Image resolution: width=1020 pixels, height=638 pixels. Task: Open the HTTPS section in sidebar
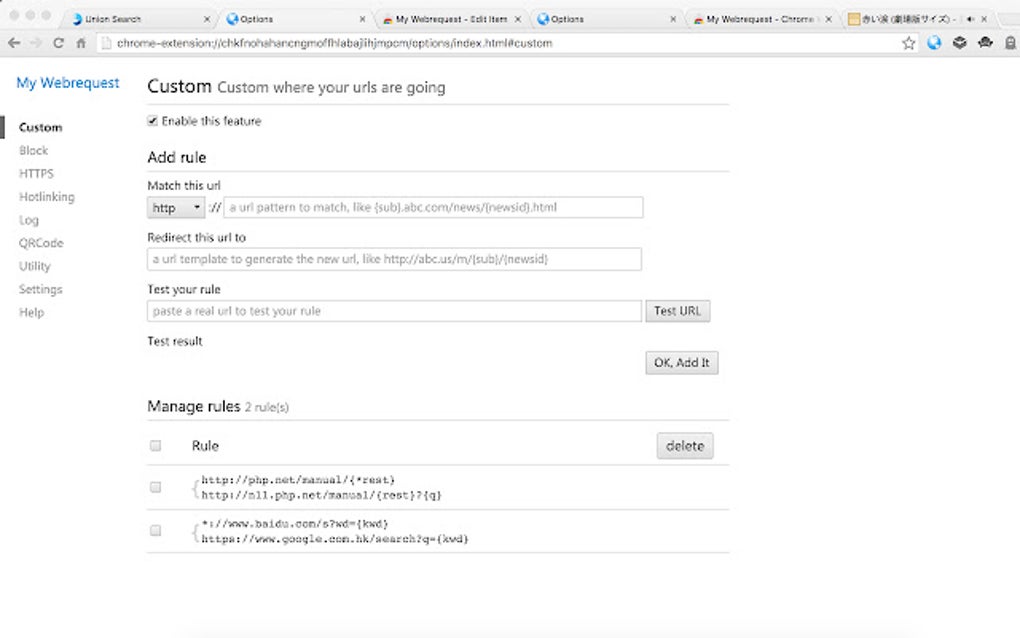pyautogui.click(x=36, y=174)
